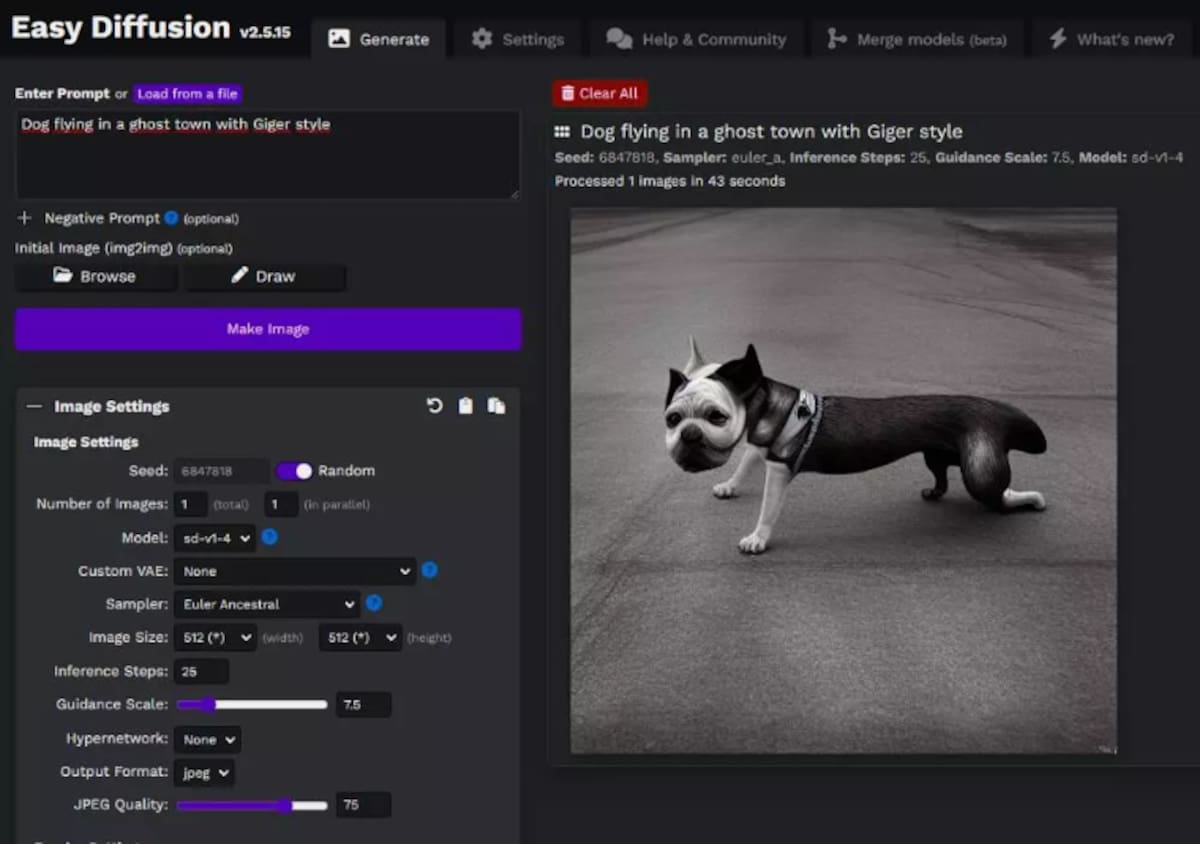
Task: Click the undo icon in Image Settings header
Action: point(434,406)
